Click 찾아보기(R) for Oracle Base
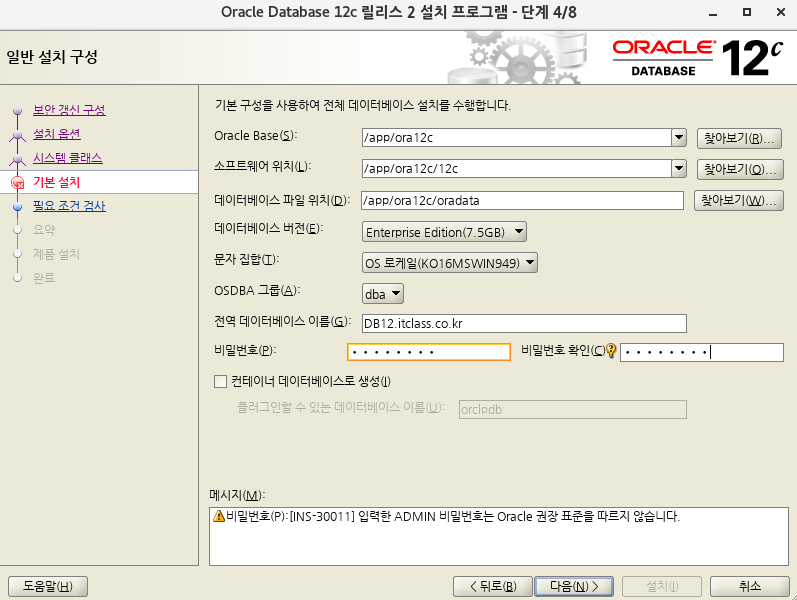Screen dimensions: 797x600 point(739,138)
